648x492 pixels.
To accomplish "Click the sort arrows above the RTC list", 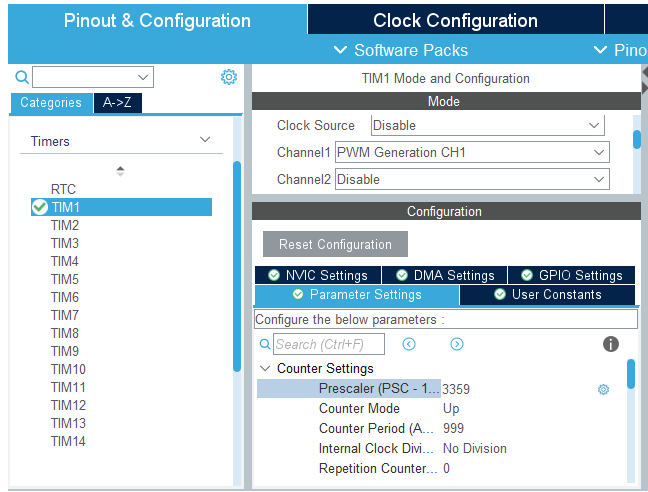I will coord(121,171).
